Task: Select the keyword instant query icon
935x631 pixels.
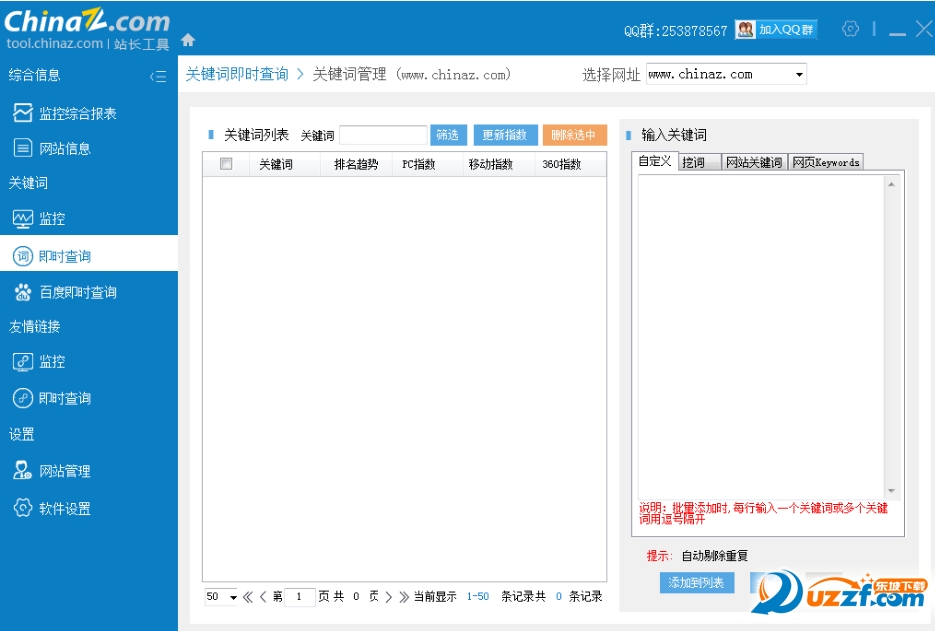Action: pyautogui.click(x=23, y=256)
